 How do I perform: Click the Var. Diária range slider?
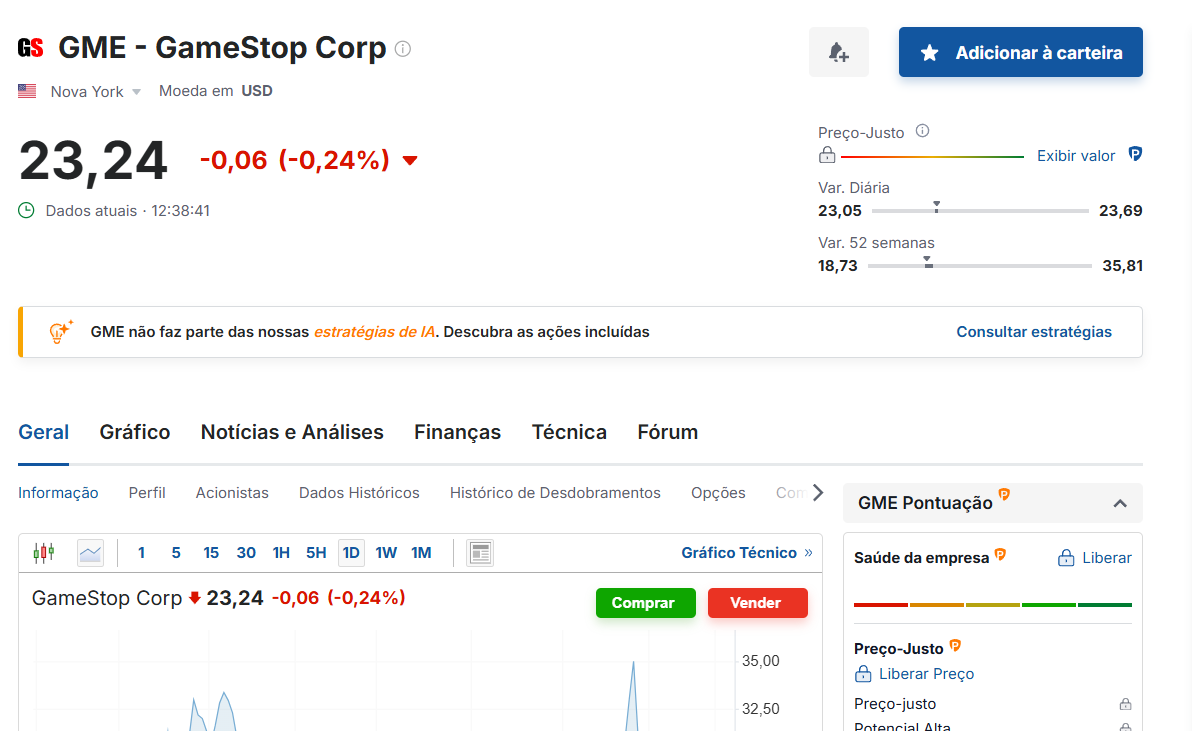tap(980, 210)
